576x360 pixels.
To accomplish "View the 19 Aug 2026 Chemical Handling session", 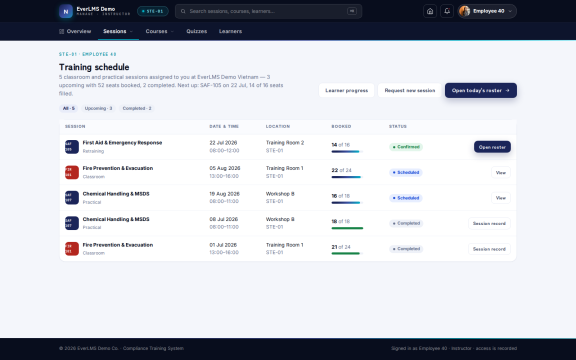I will (x=501, y=198).
